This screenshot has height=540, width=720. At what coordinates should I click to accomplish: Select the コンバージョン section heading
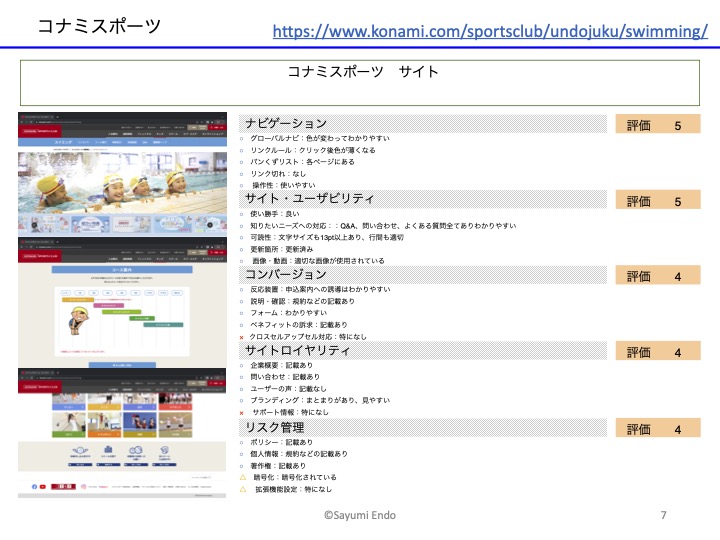coord(286,274)
